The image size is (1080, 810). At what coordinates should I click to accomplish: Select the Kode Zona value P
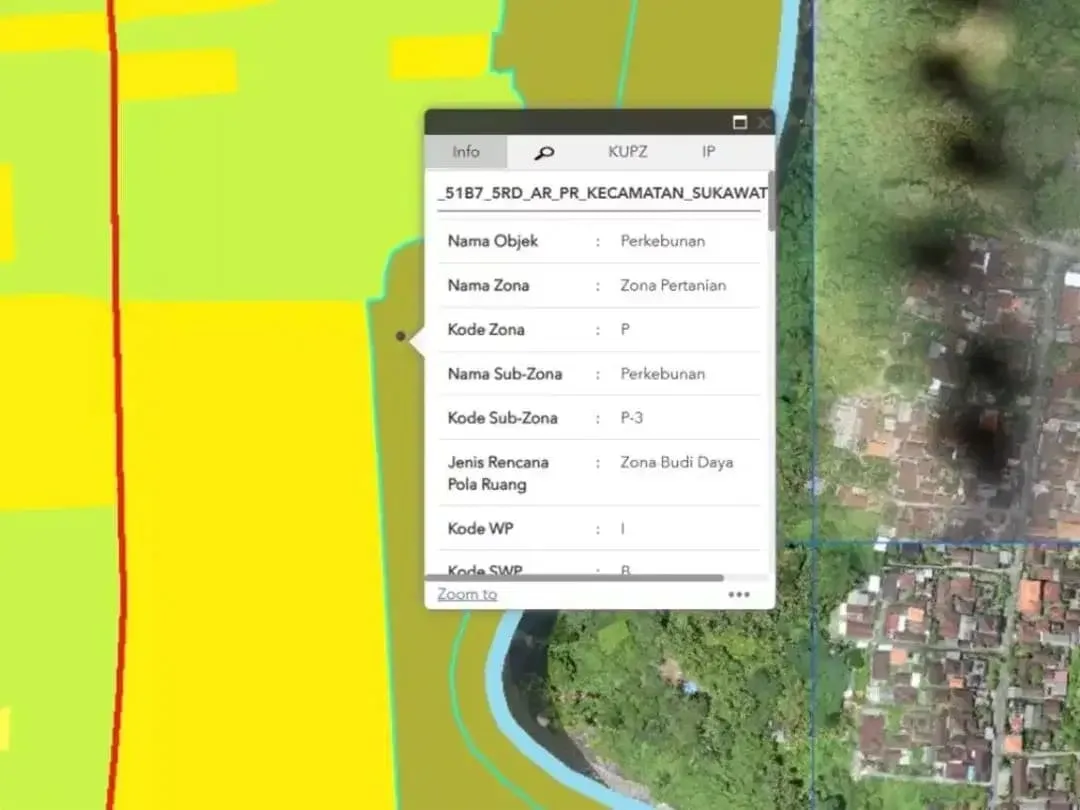[x=625, y=329]
